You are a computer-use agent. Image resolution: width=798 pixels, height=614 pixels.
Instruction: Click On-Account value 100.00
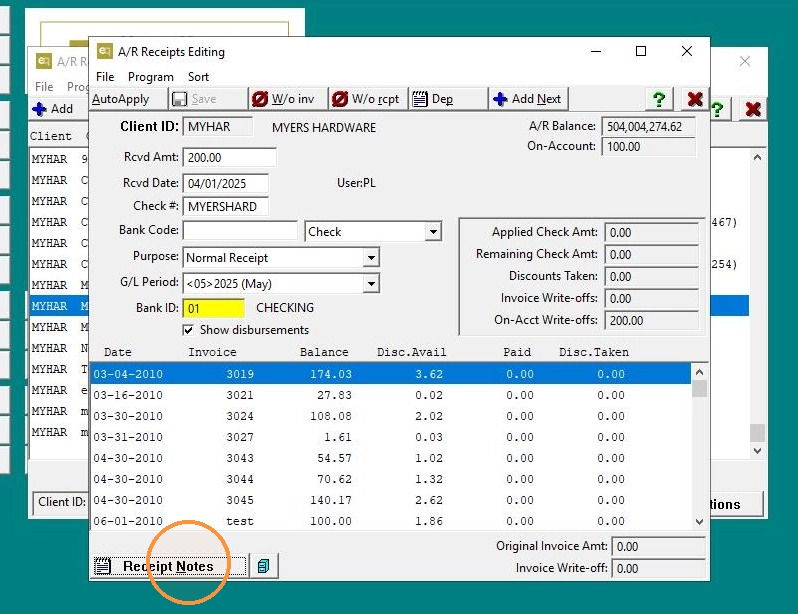(648, 147)
